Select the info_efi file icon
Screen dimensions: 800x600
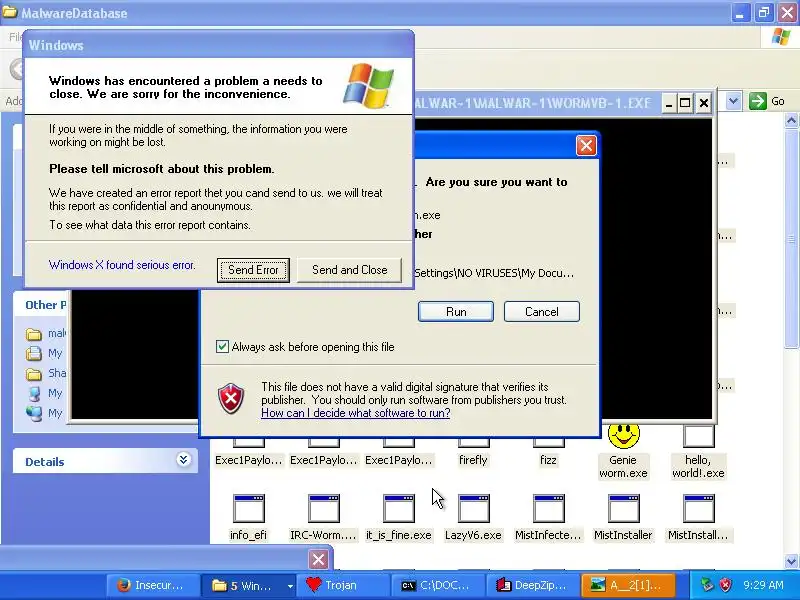coord(248,509)
